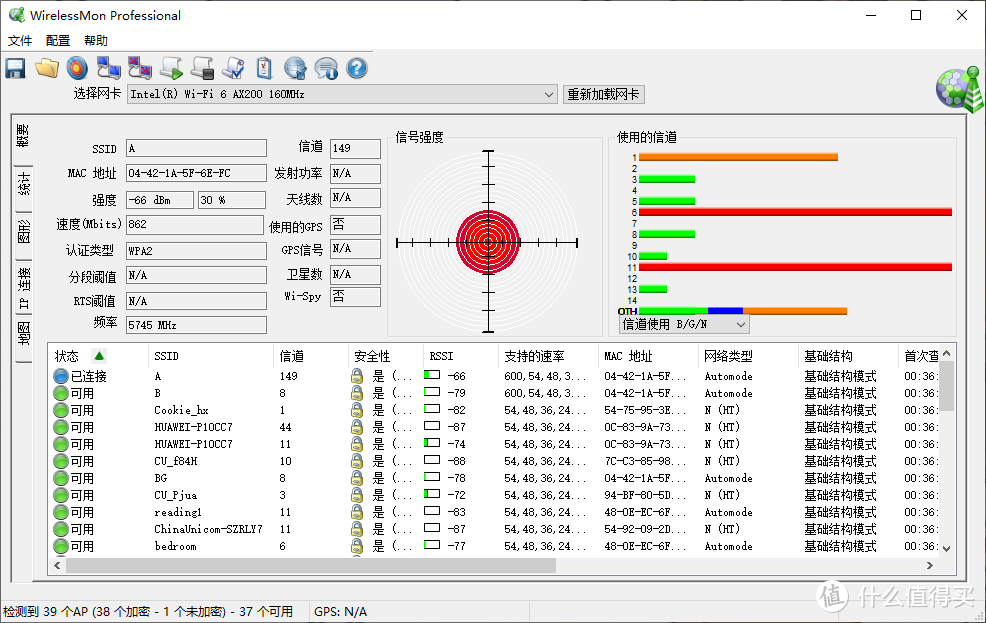Click the target reconnect icon
This screenshot has width=986, height=623.
[77, 67]
